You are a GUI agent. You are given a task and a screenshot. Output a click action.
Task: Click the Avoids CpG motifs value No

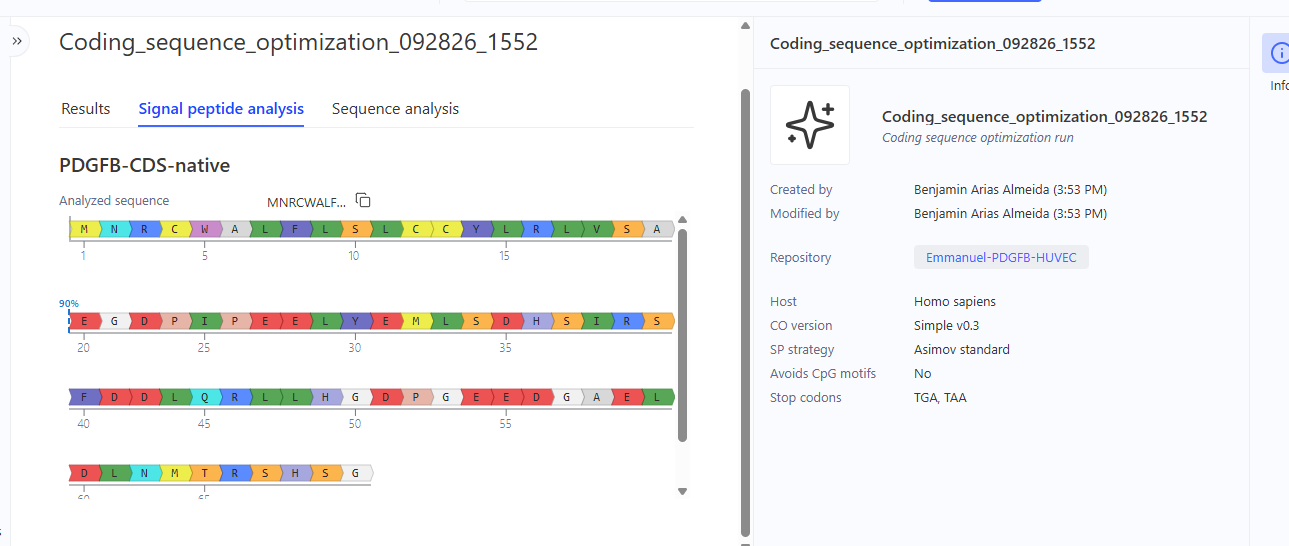coord(922,373)
